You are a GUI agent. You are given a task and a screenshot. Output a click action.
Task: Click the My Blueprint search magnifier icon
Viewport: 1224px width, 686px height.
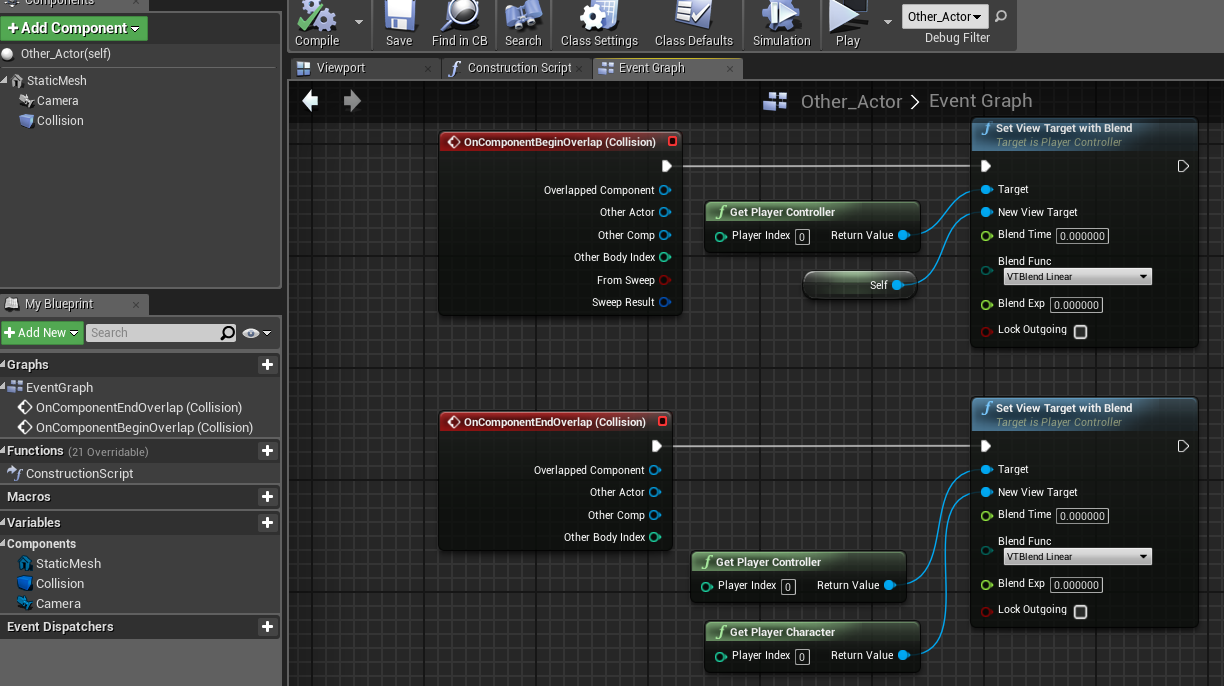coord(228,333)
